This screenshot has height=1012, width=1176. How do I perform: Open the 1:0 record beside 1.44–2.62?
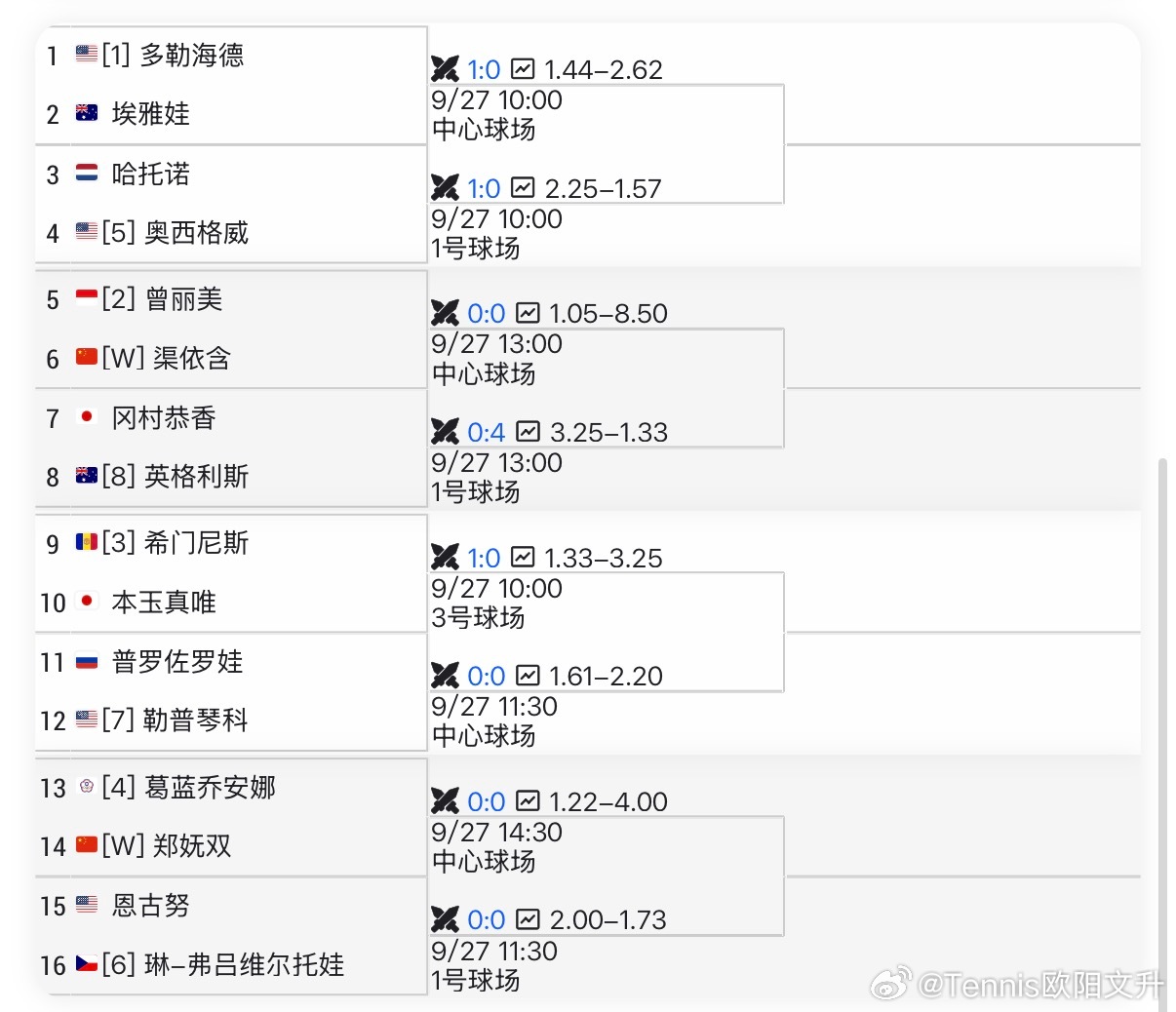coord(484,69)
